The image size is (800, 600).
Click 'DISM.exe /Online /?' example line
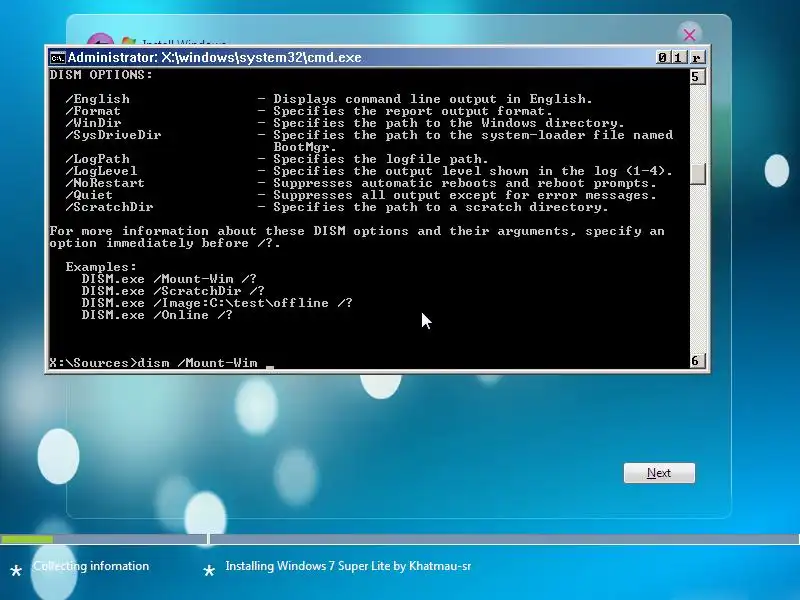pyautogui.click(x=157, y=315)
